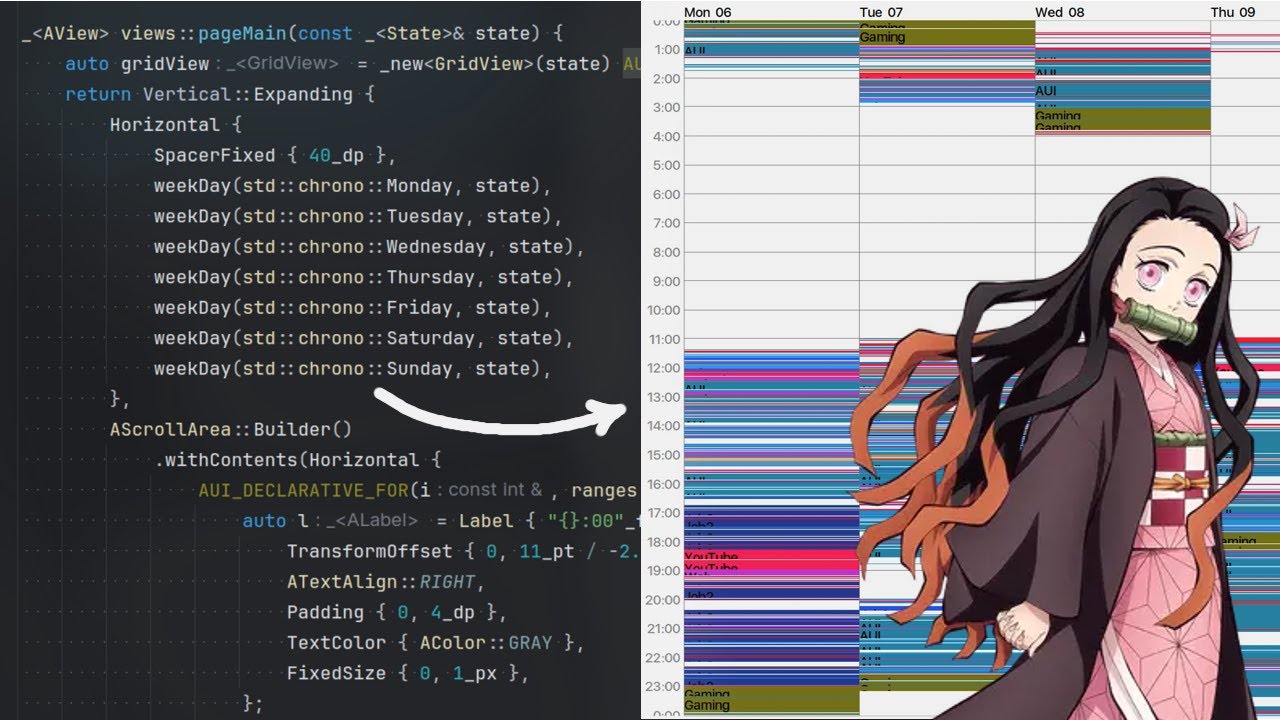Click the 8:00 time label

(x=667, y=253)
